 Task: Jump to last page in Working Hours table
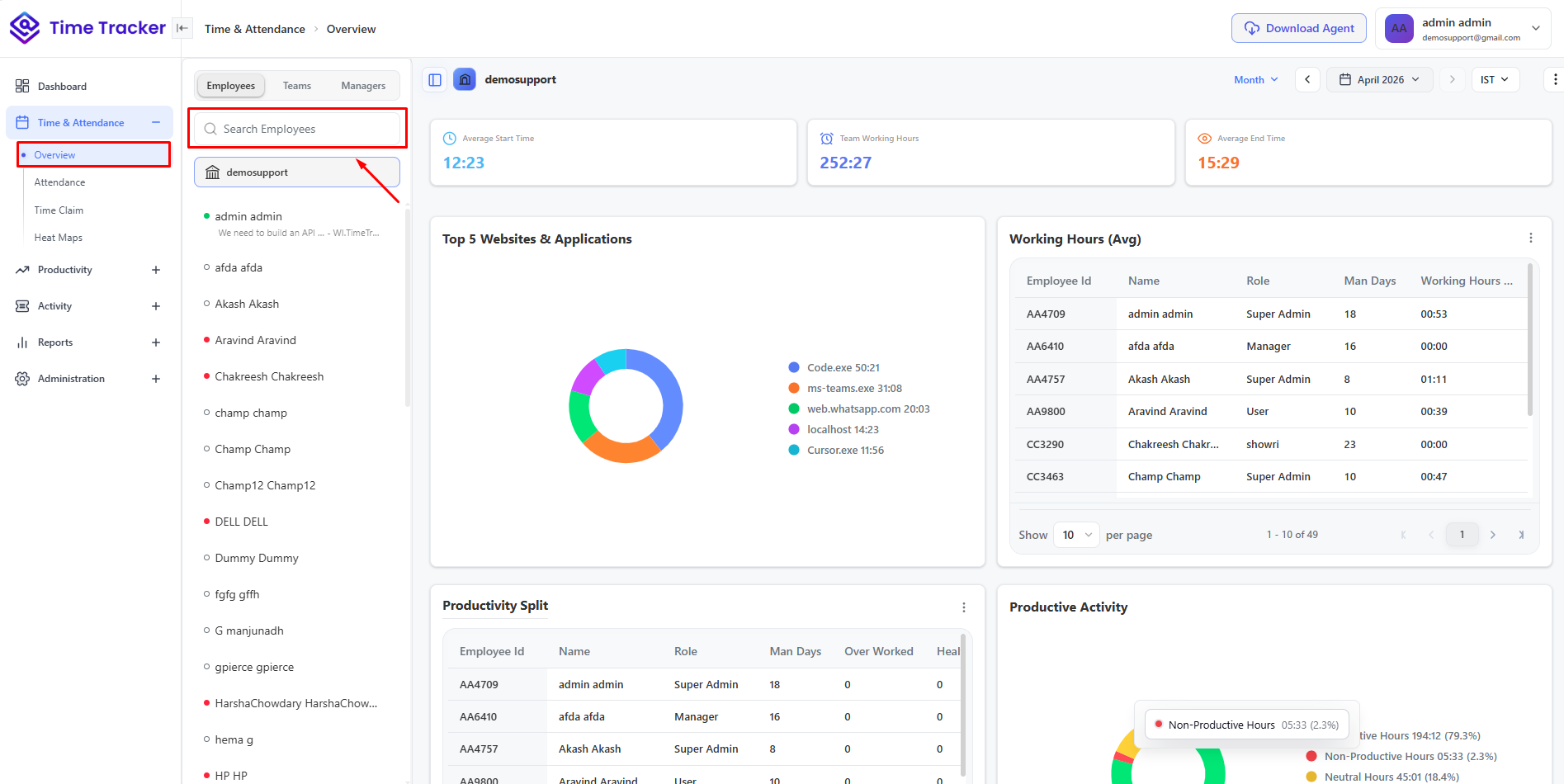(1520, 535)
